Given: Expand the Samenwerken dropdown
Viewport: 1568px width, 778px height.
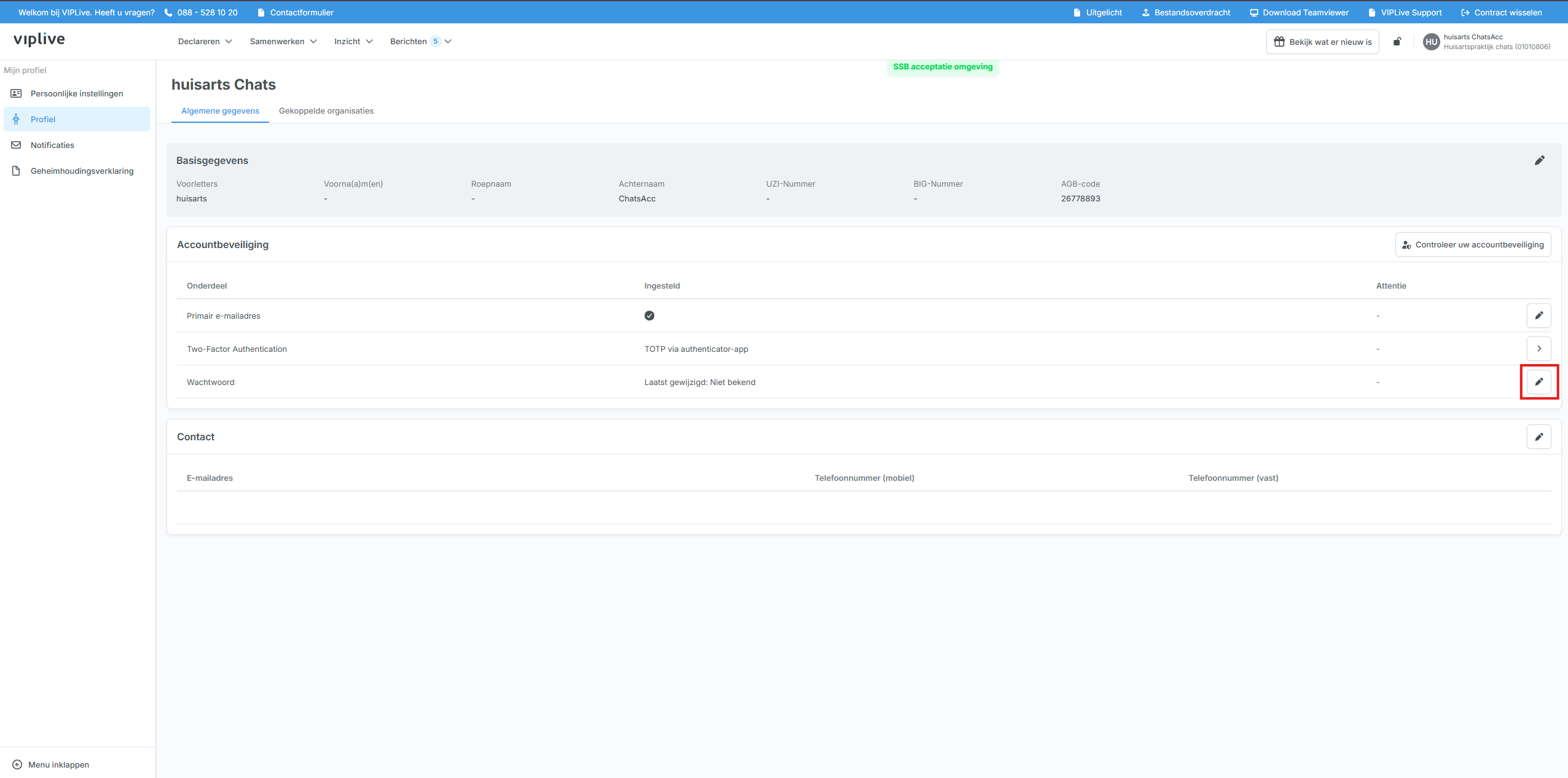Looking at the screenshot, I should [x=283, y=41].
